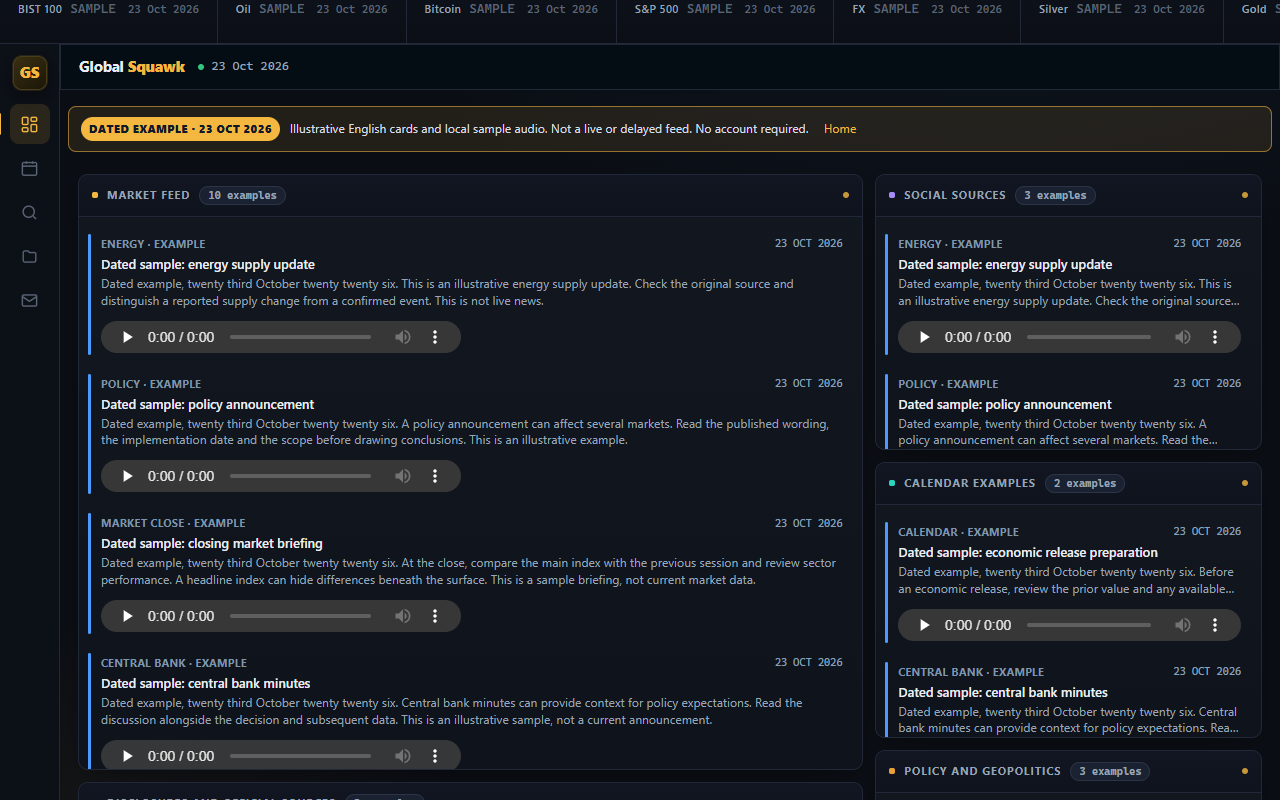Mute the closing market briefing audio
The image size is (1280, 800).
[403, 616]
